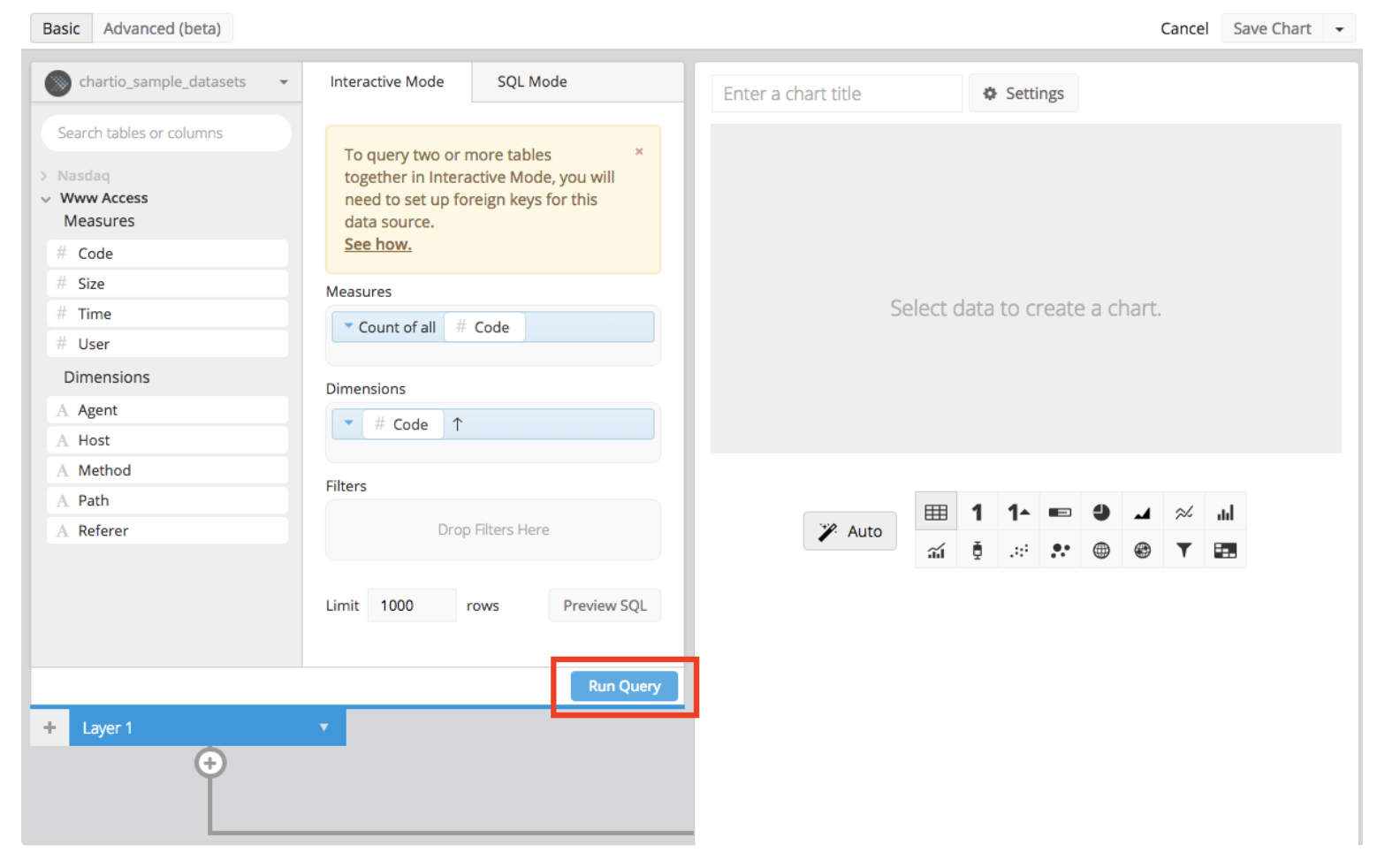Choose the pie chart type icon

1100,513
